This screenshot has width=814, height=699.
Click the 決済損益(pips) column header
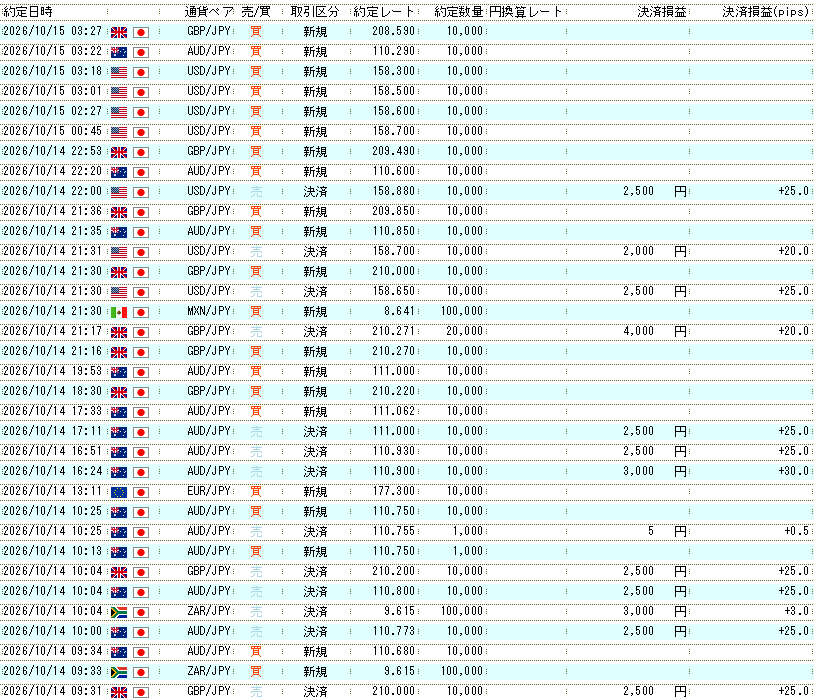click(766, 11)
